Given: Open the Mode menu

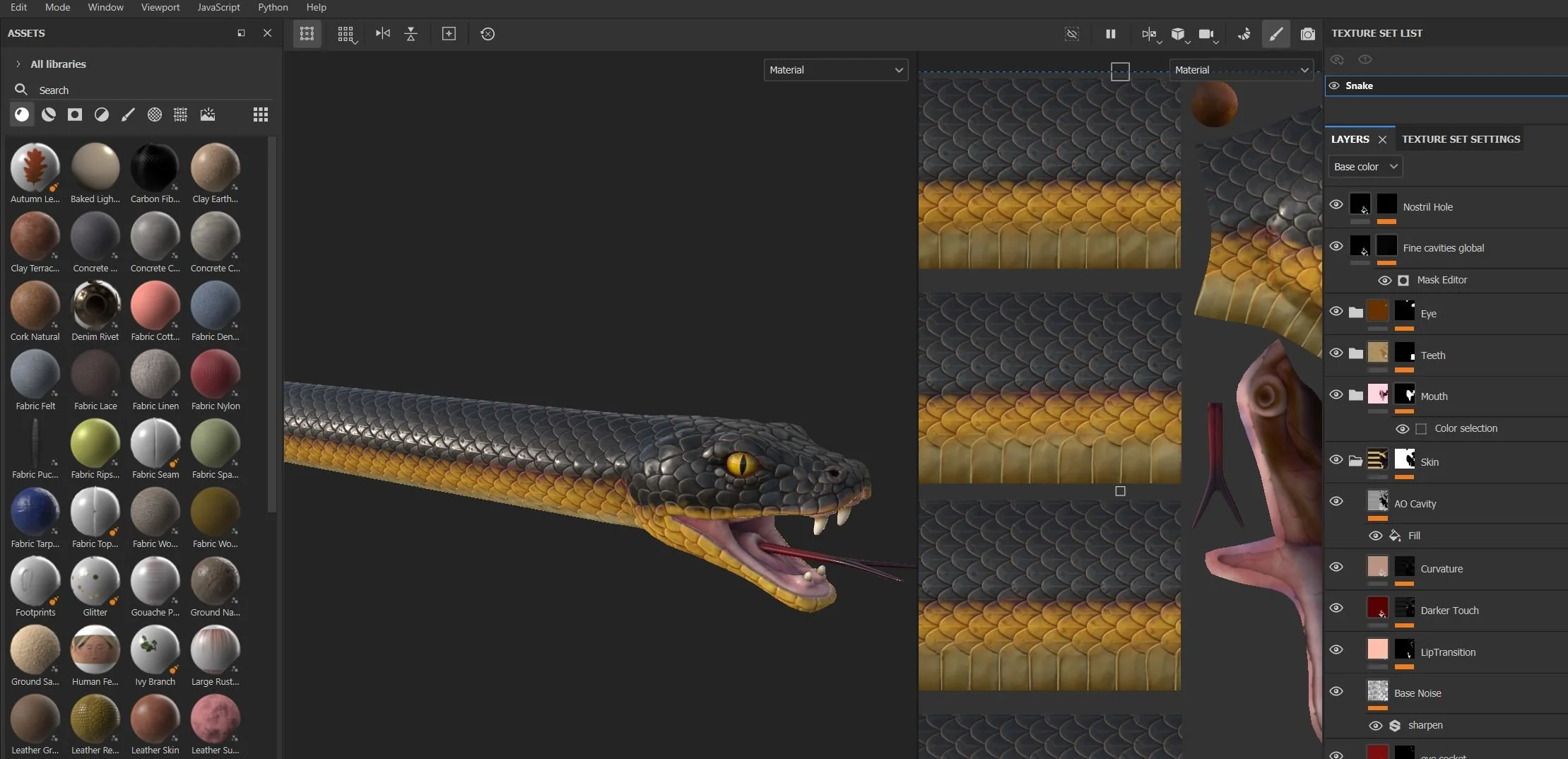Looking at the screenshot, I should coord(57,7).
